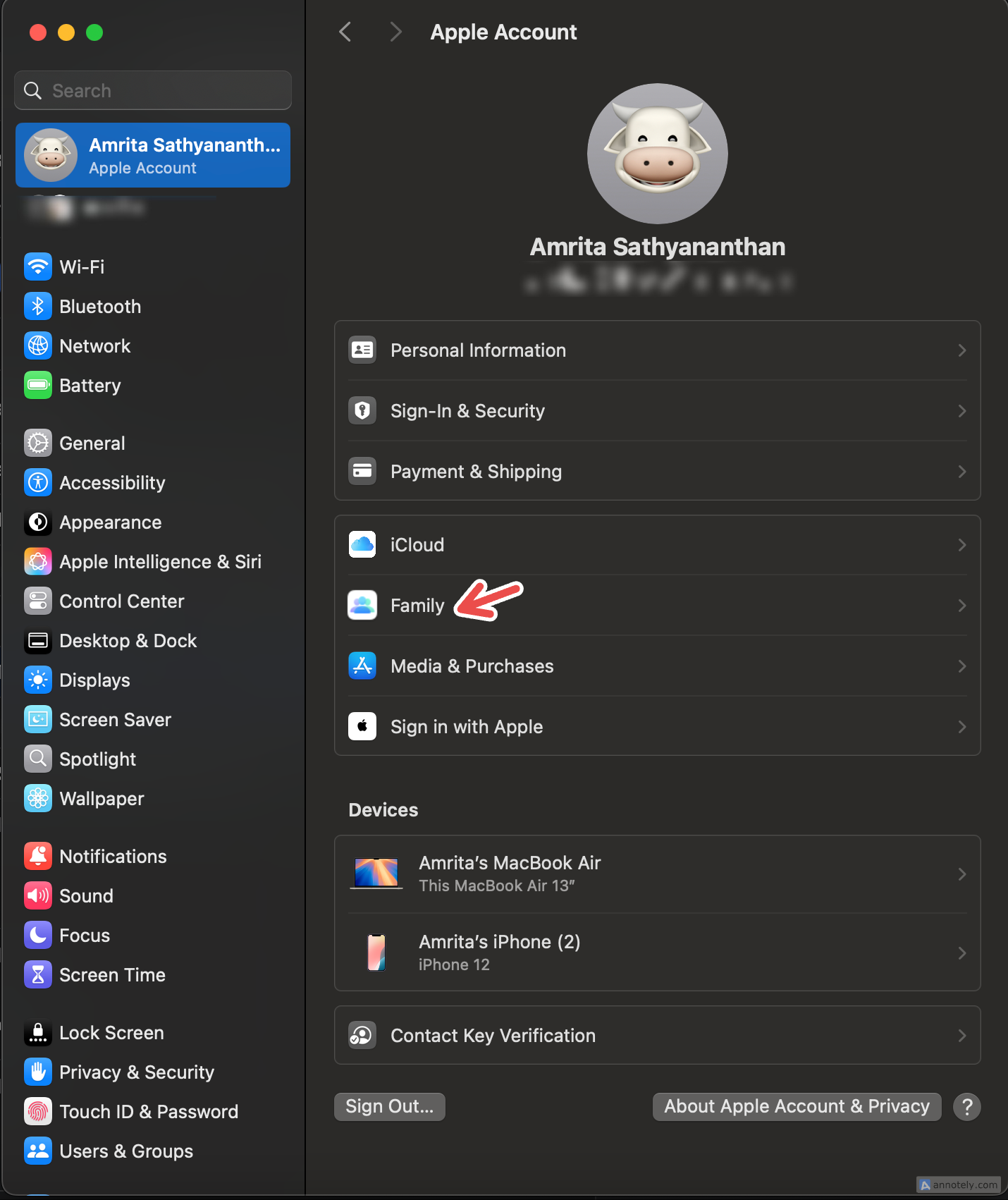Screen dimensions: 1008x1200
Task: Select Touch ID & Password fingerprint icon
Action: point(38,1111)
